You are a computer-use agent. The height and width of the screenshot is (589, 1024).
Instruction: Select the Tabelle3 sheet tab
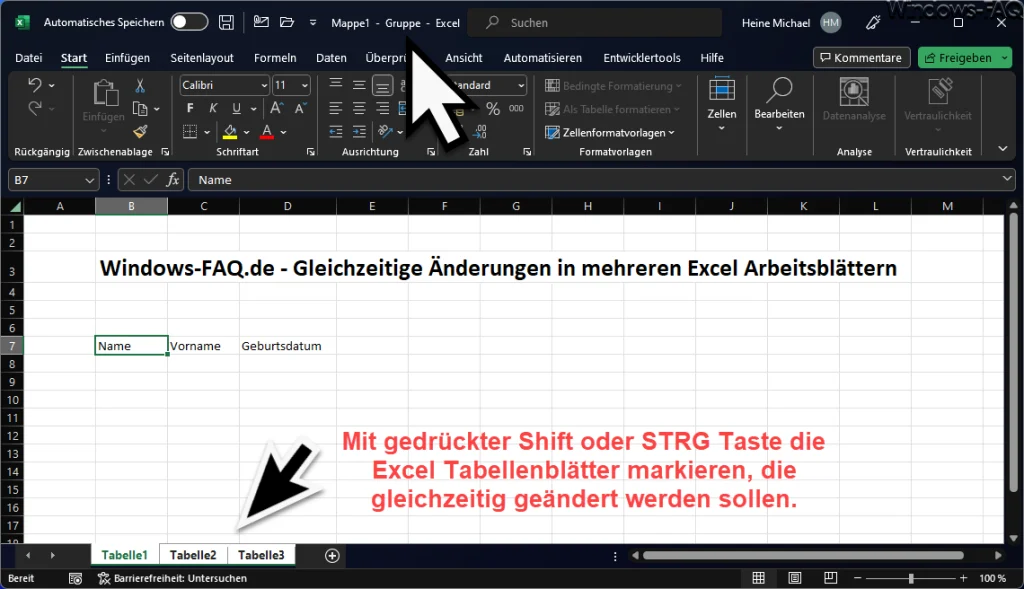261,556
